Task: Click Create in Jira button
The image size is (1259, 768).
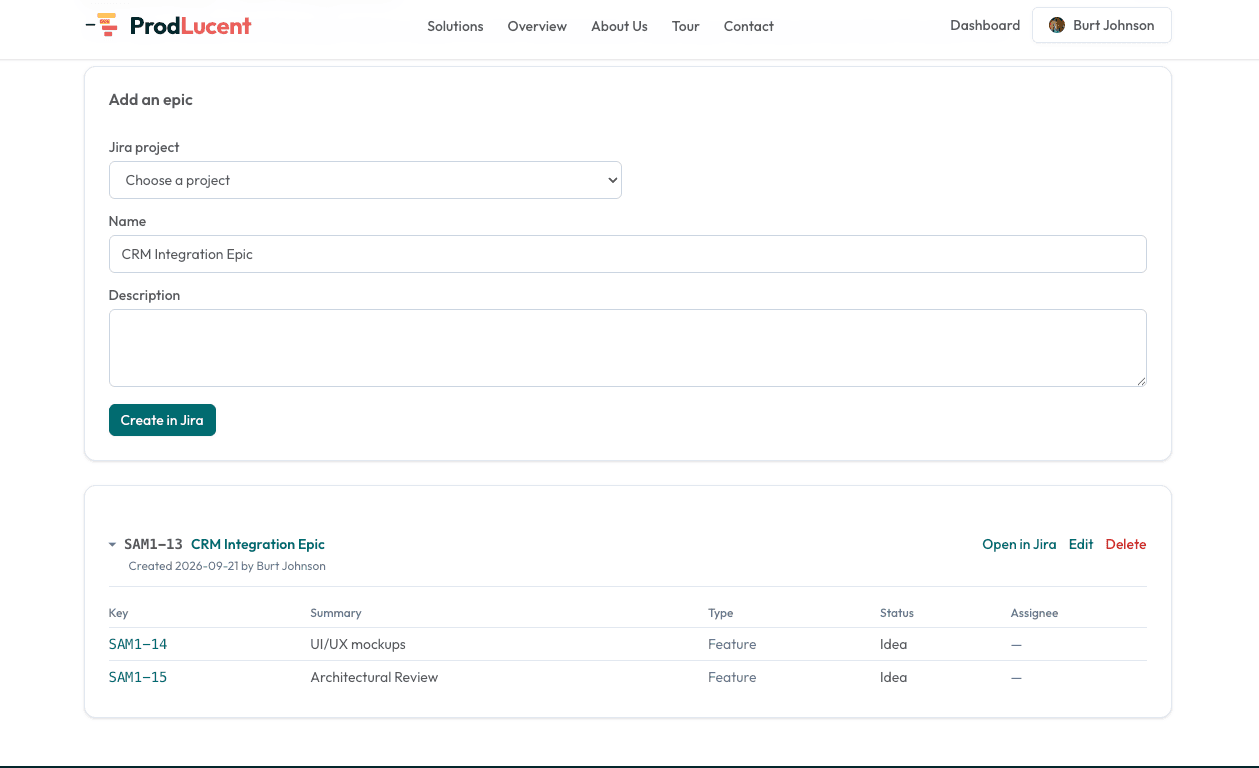Action: point(162,420)
